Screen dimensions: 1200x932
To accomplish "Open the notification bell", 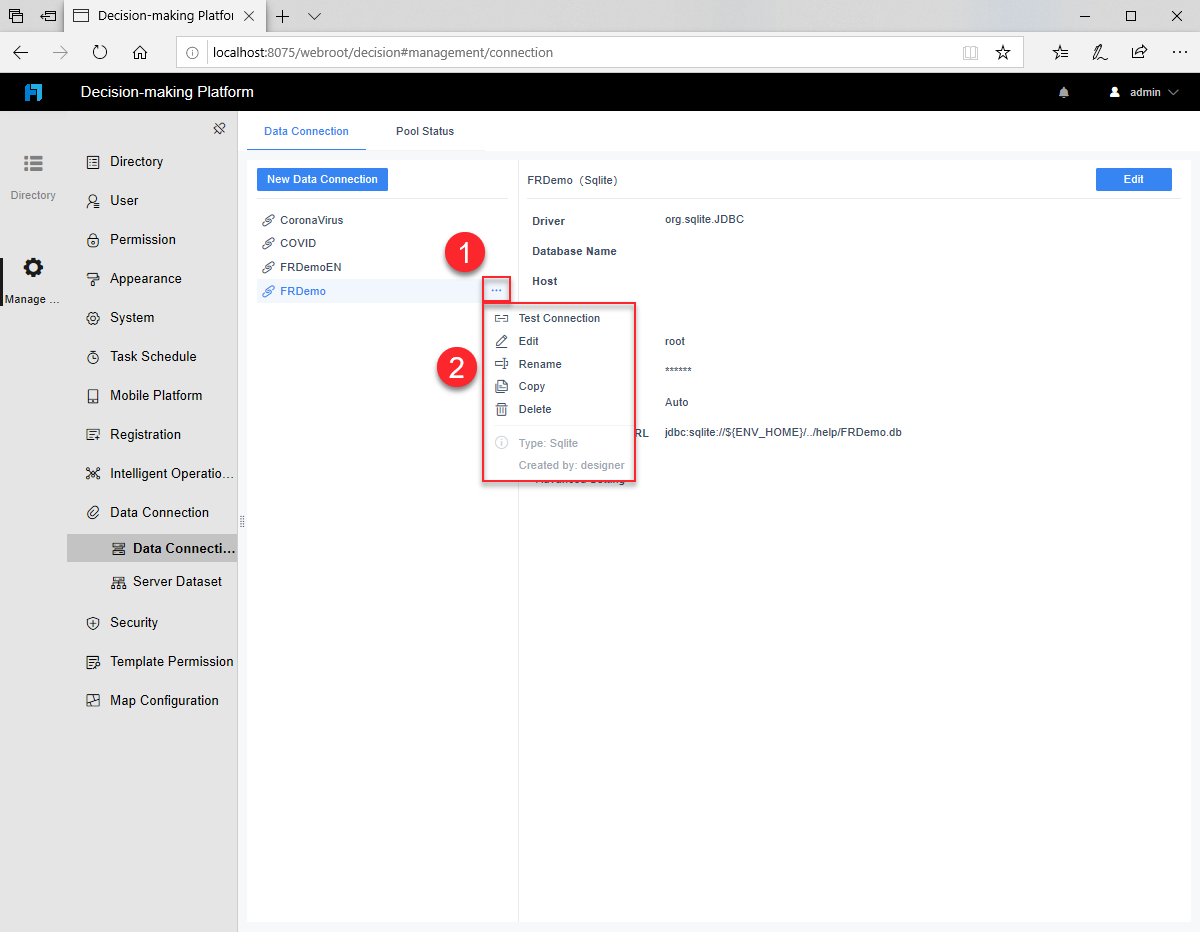I will (1063, 91).
